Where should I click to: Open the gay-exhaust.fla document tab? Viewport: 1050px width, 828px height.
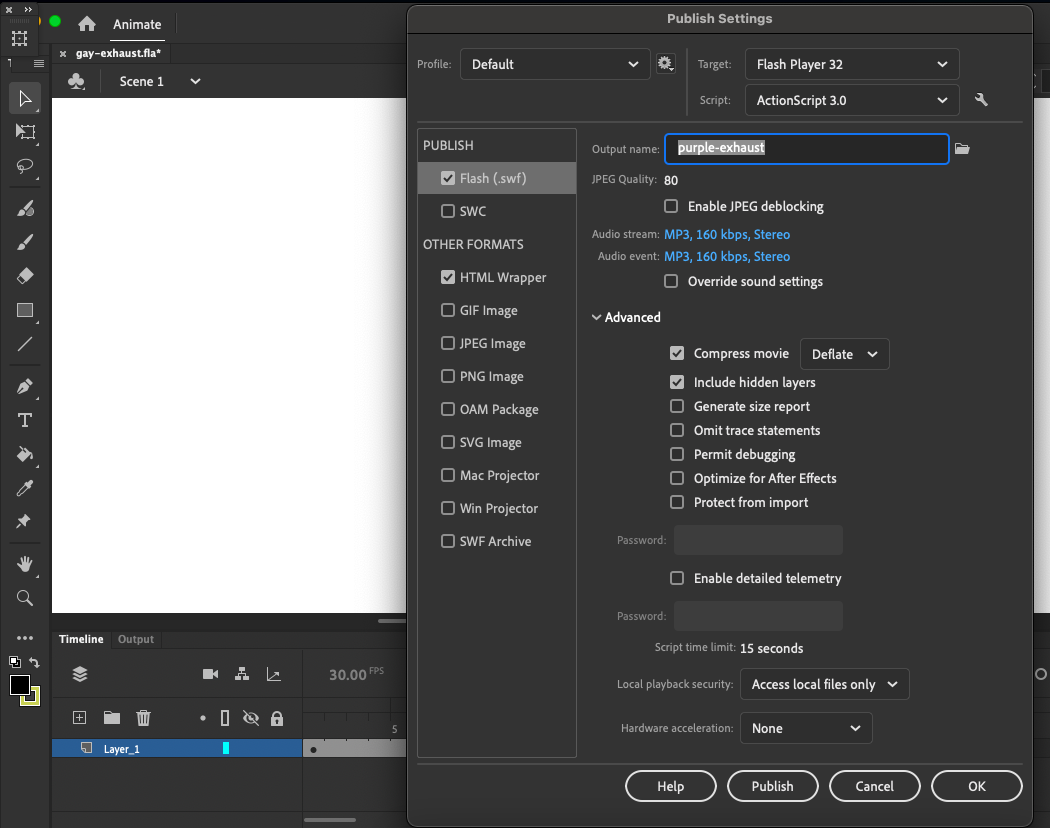pyautogui.click(x=117, y=53)
